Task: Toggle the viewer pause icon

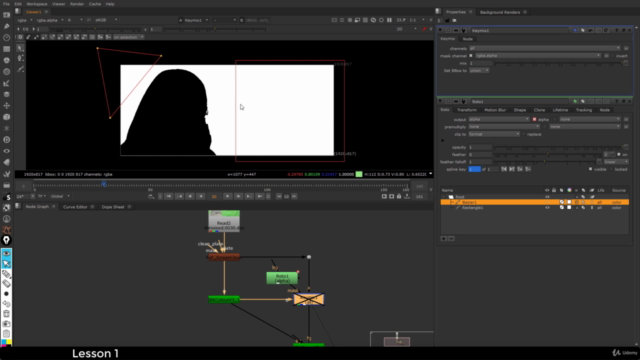Action: tap(389, 20)
